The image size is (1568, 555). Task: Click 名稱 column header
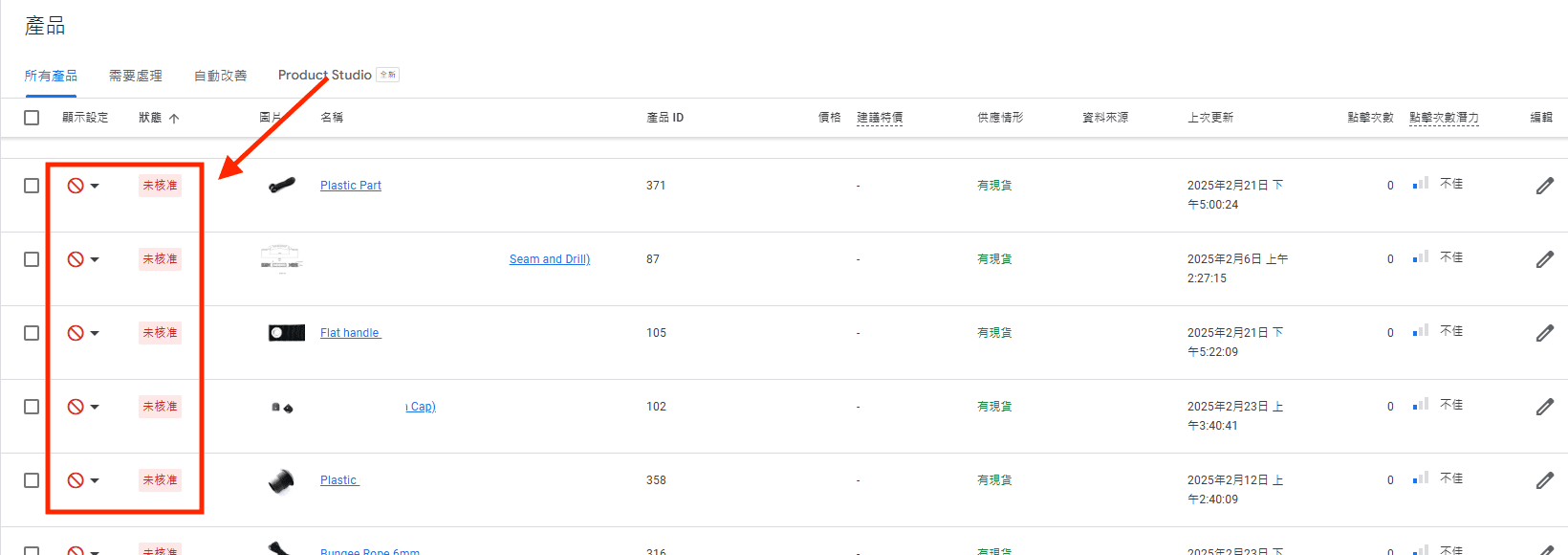pos(332,118)
